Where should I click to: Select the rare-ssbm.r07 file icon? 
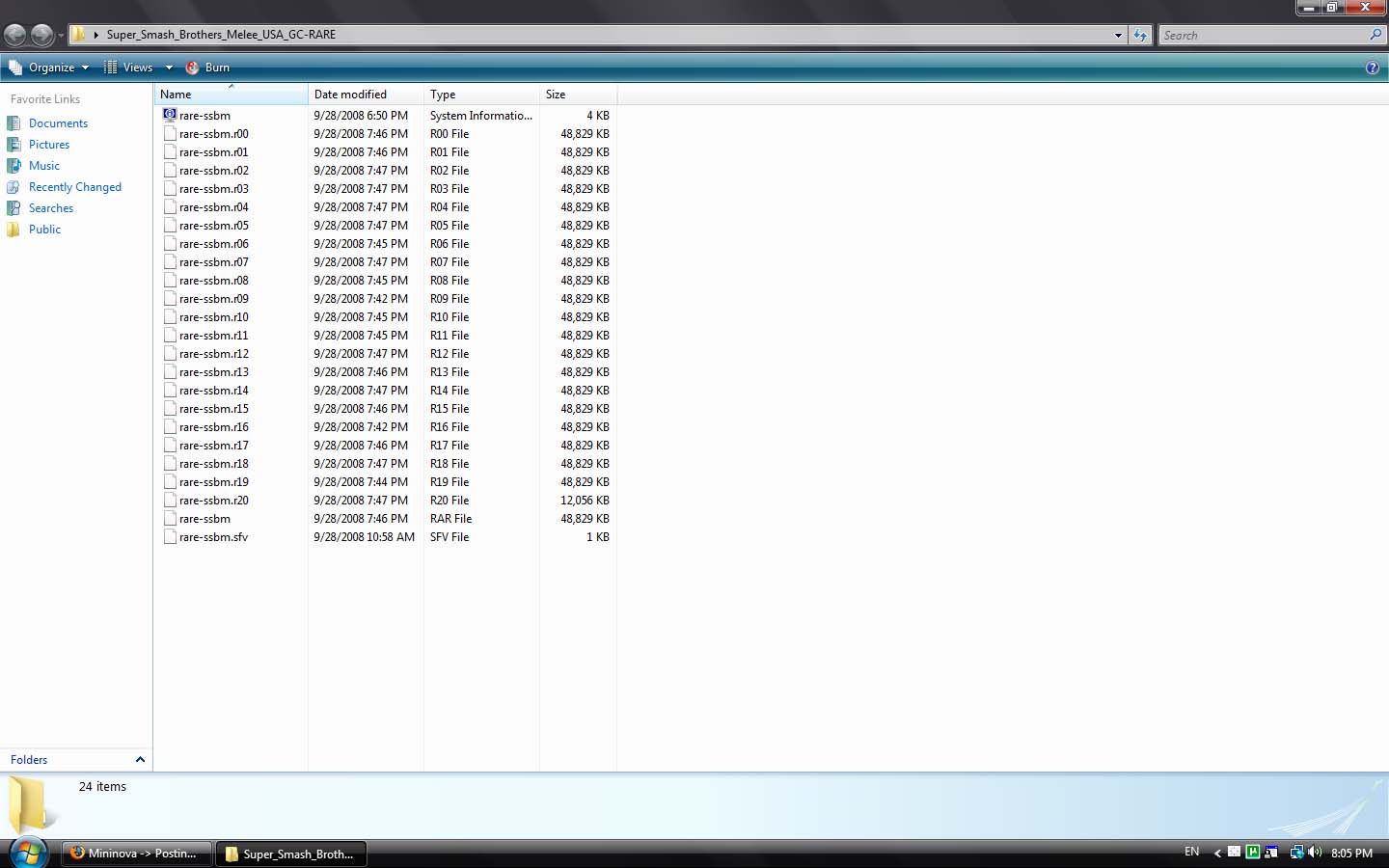coord(170,262)
